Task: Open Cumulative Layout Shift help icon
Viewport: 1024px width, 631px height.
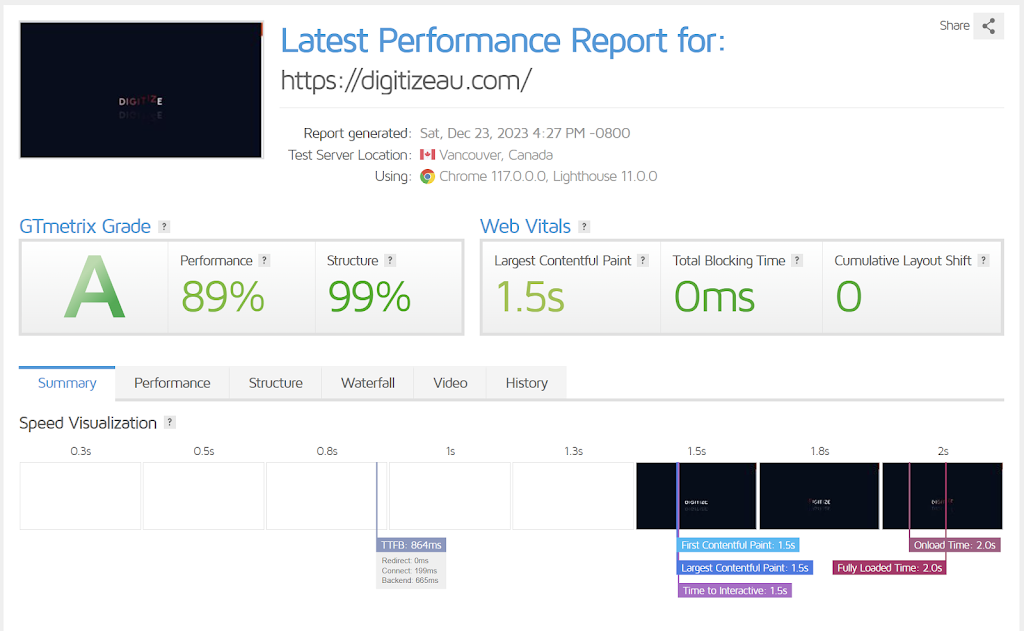Action: [x=984, y=260]
